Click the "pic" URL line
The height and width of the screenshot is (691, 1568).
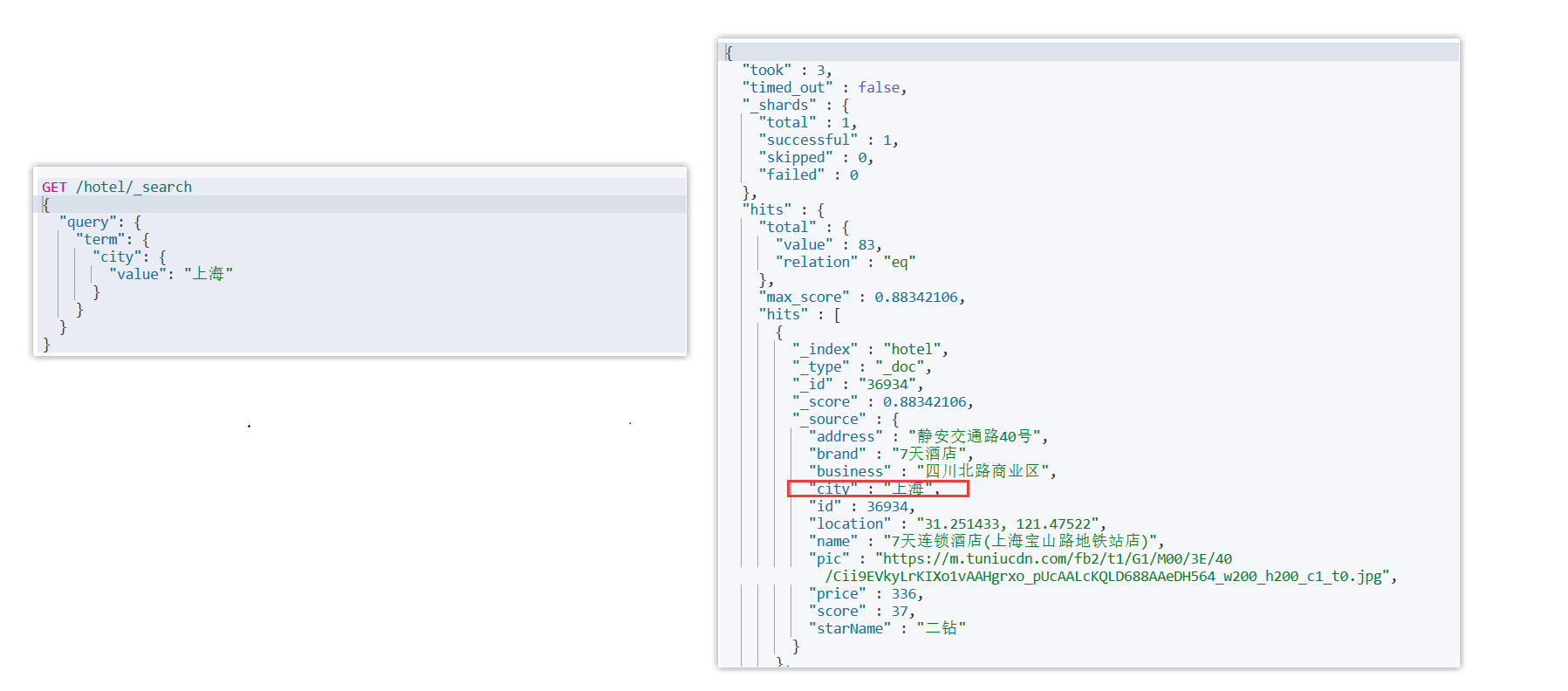1020,558
